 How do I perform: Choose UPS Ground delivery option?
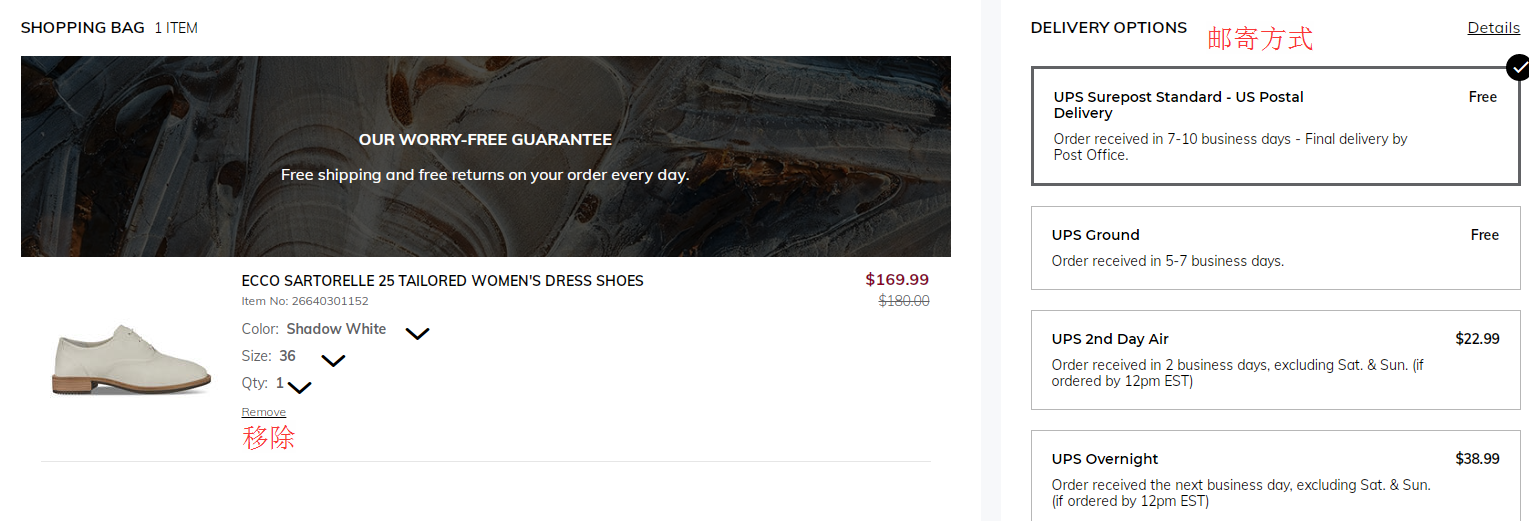(1275, 248)
